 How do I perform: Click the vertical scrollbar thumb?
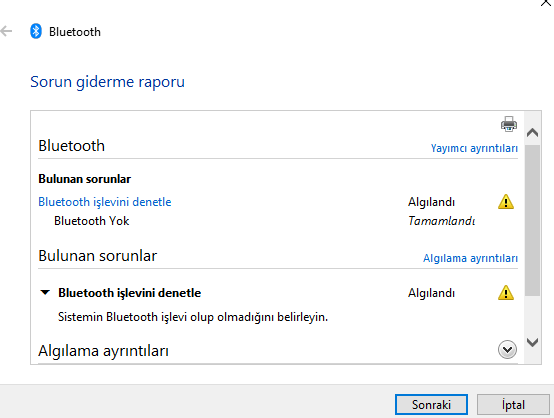point(532,220)
